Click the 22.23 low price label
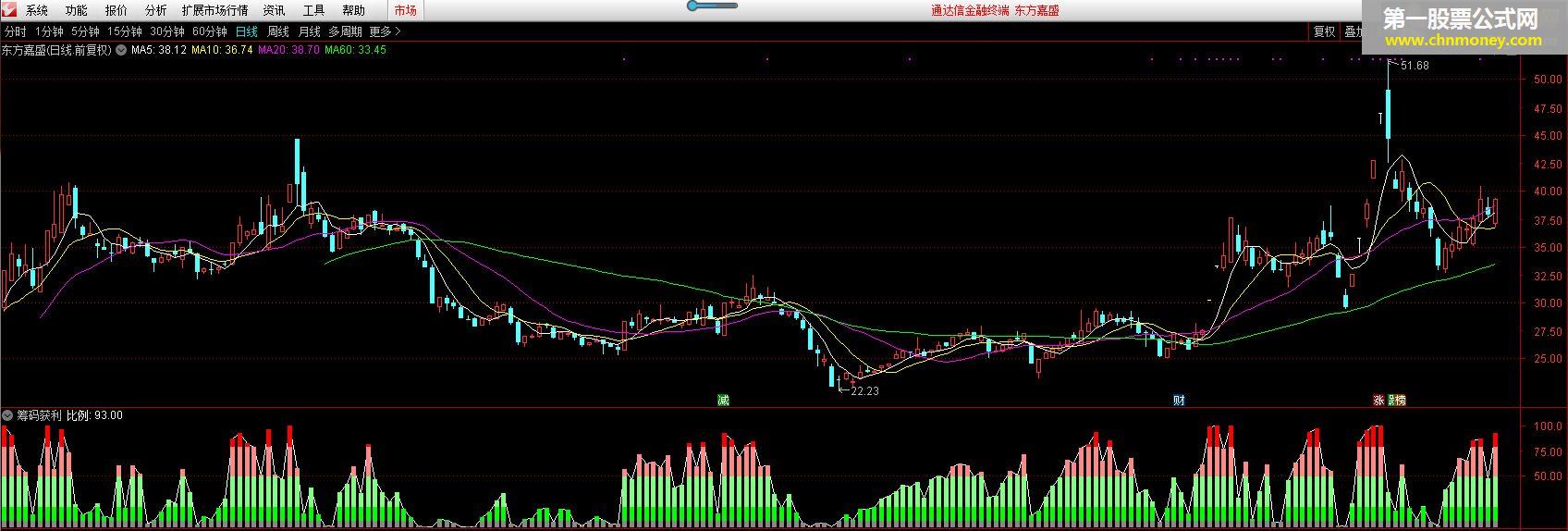The width and height of the screenshot is (1568, 531). (864, 391)
